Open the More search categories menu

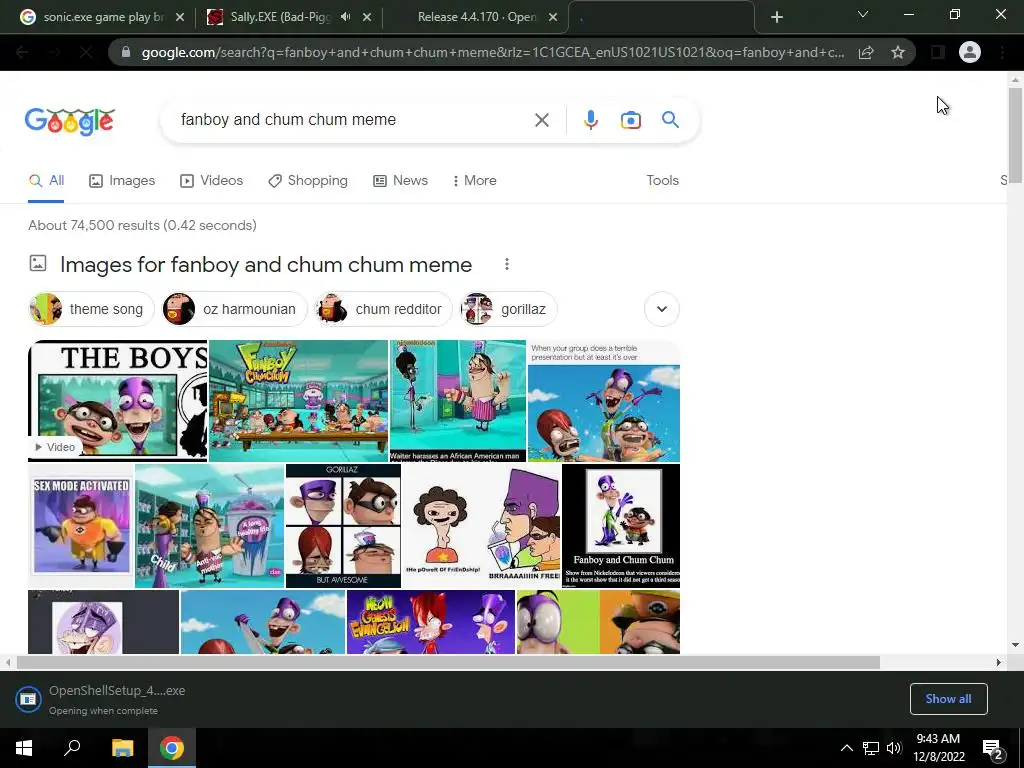(475, 181)
